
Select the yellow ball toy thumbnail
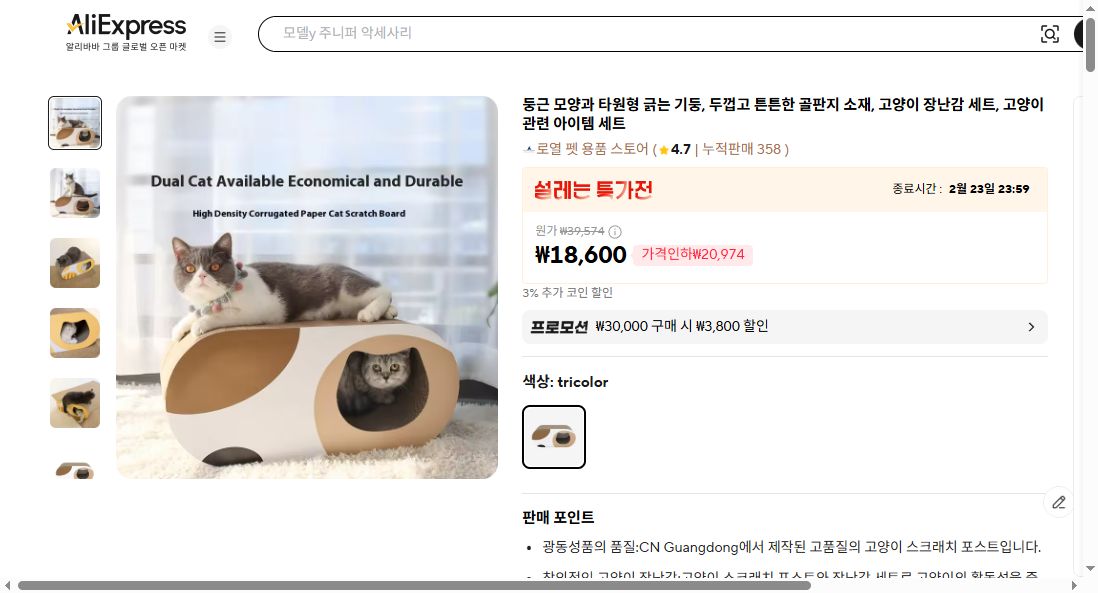74,263
